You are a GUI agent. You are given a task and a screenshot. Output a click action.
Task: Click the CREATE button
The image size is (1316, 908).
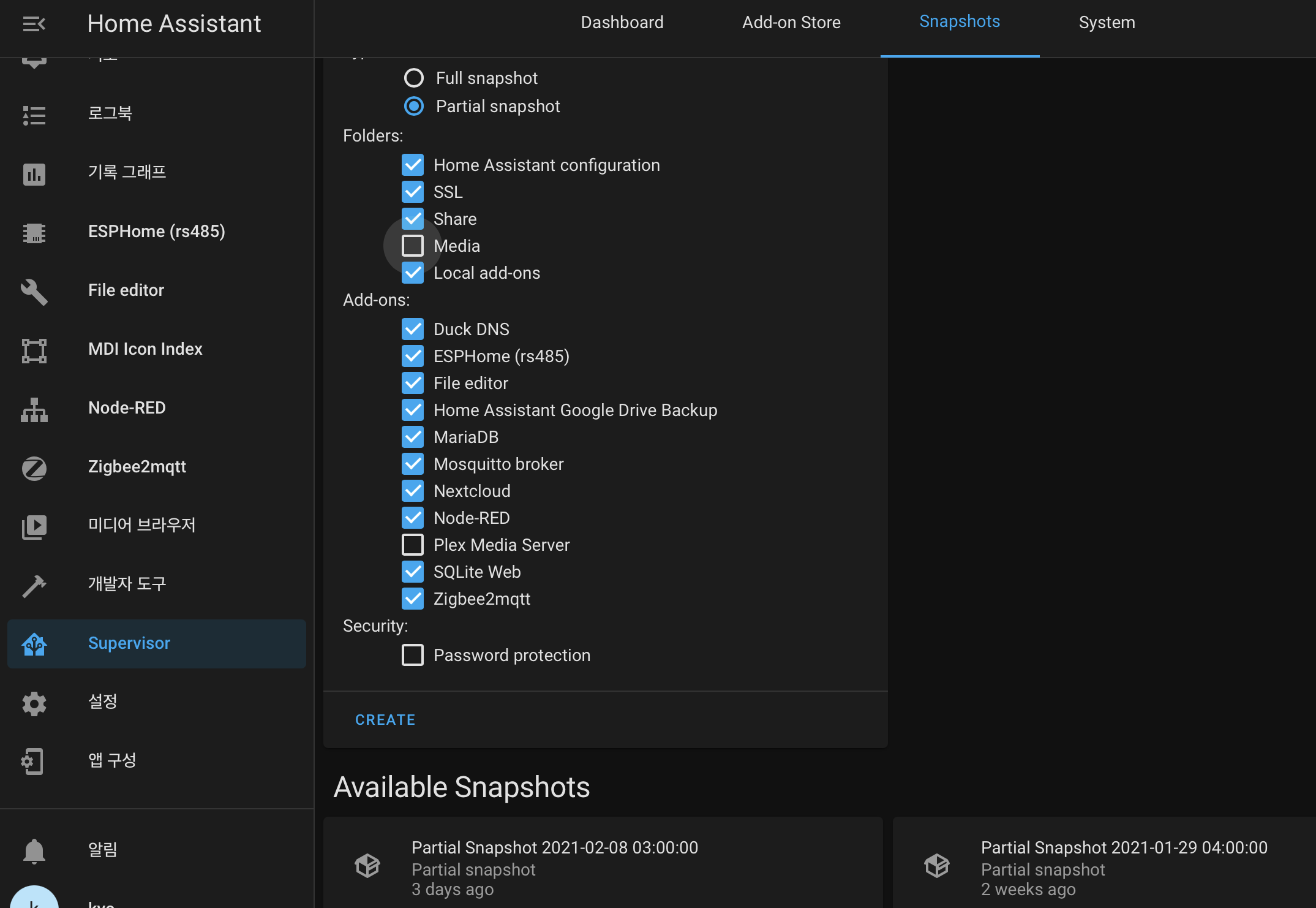[x=385, y=720]
